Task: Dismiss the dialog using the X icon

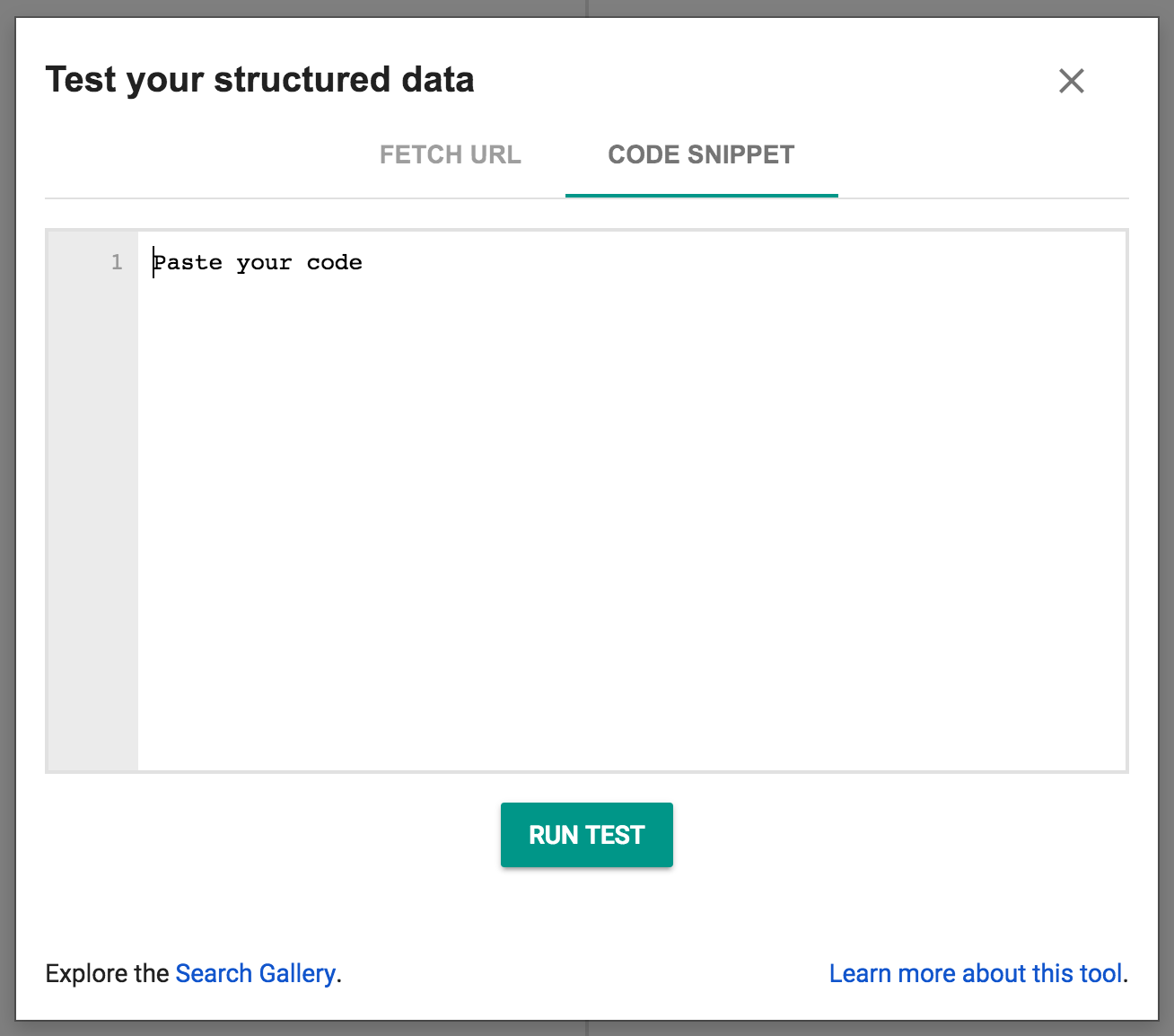Action: 1071,81
